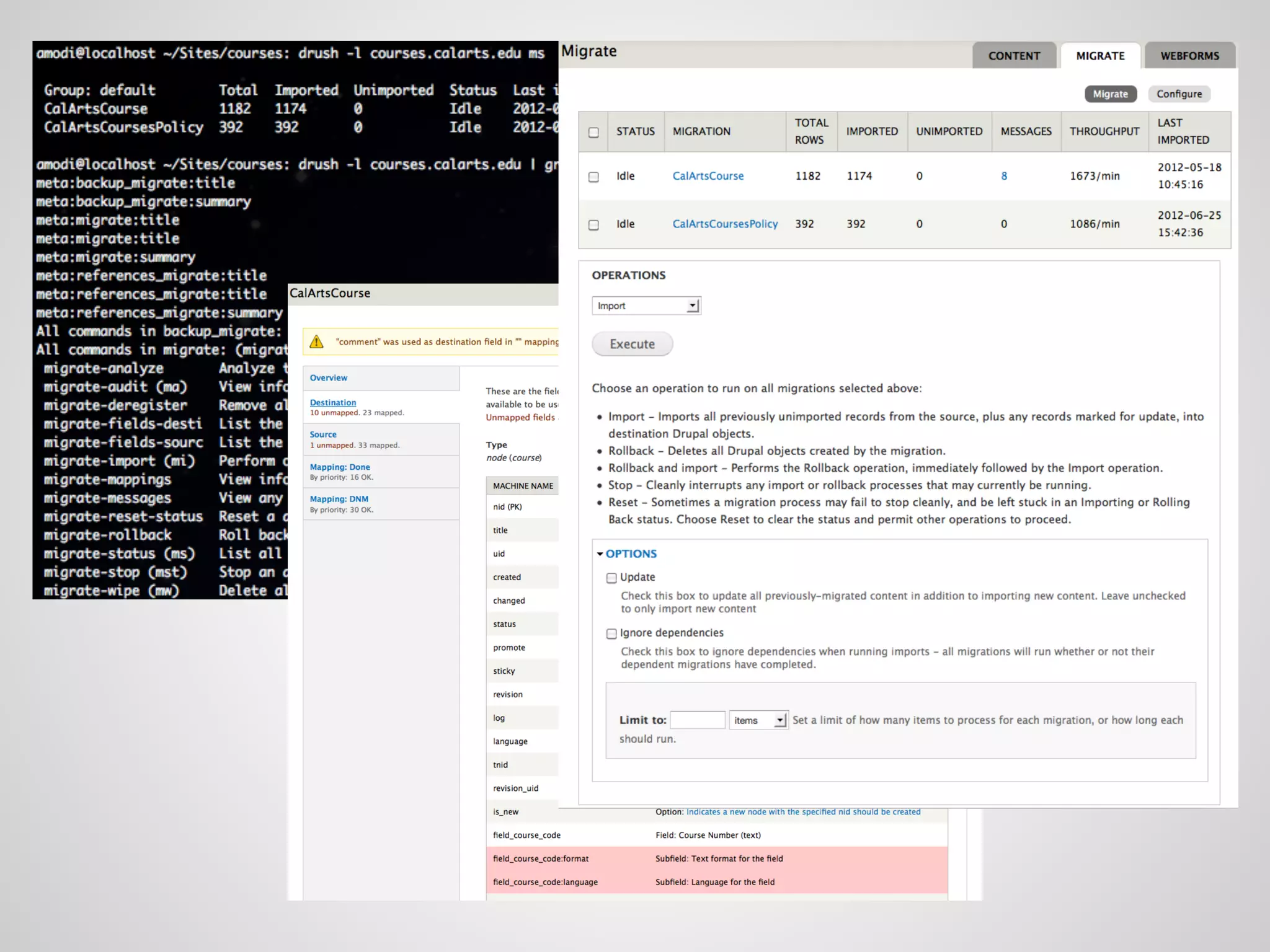Click the warning triangle icon
This screenshot has height=952, width=1270.
(x=316, y=342)
